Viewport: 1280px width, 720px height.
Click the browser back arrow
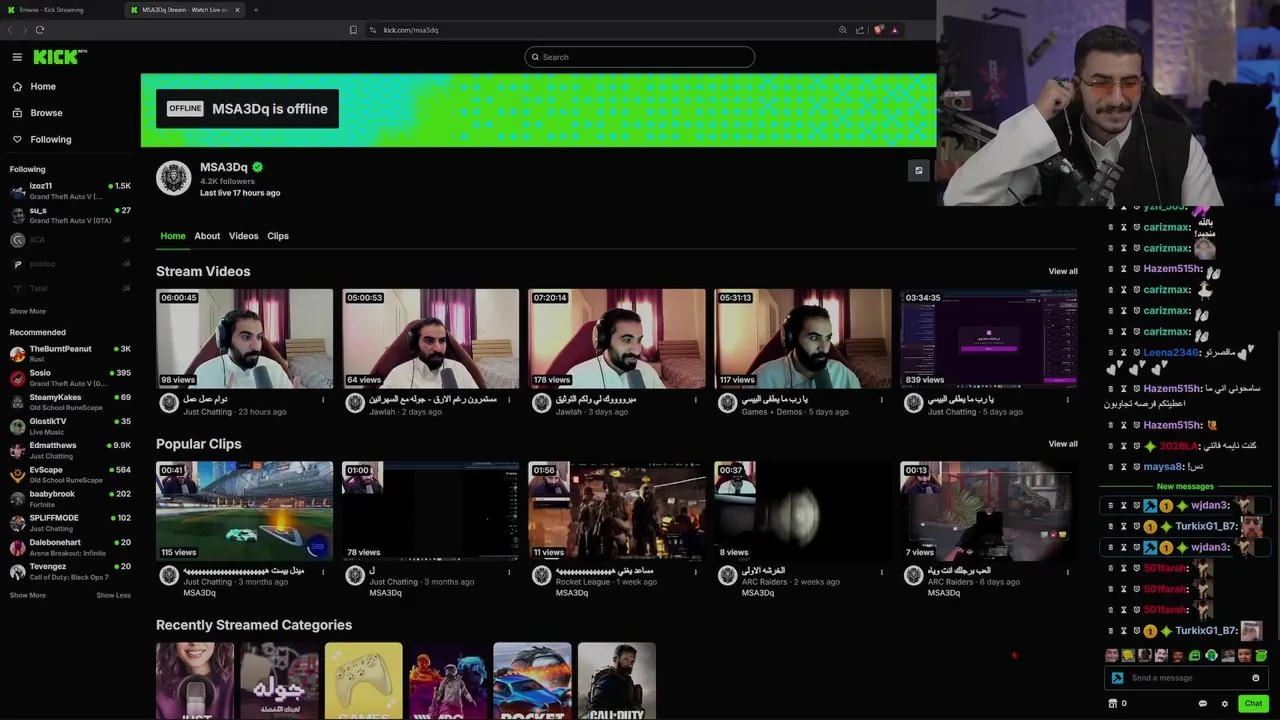10,30
